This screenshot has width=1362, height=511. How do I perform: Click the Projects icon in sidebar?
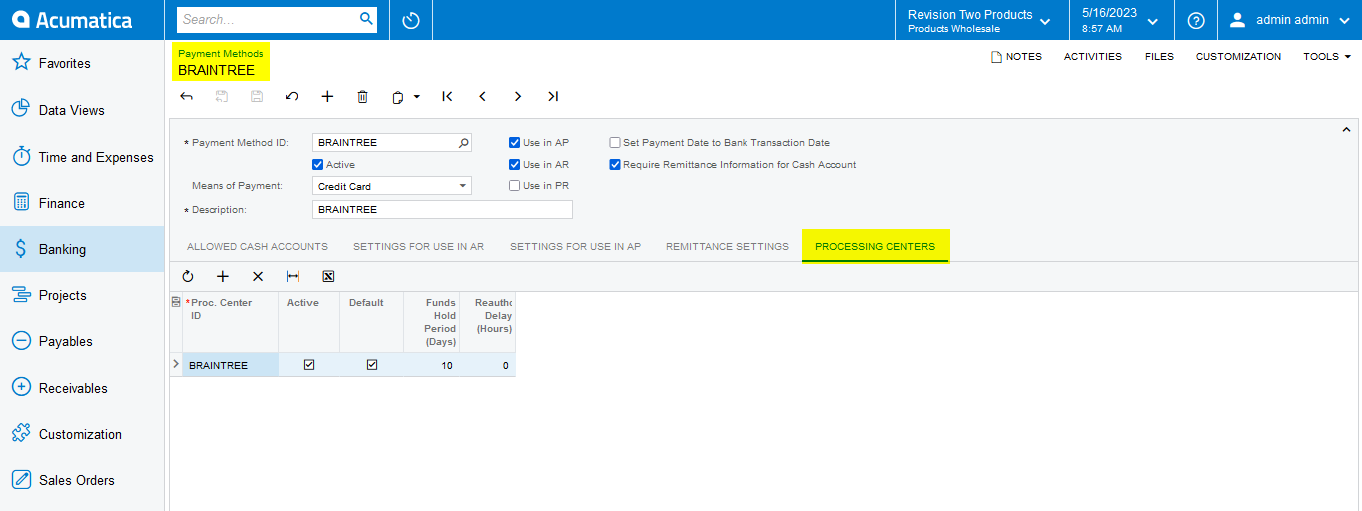coord(21,295)
